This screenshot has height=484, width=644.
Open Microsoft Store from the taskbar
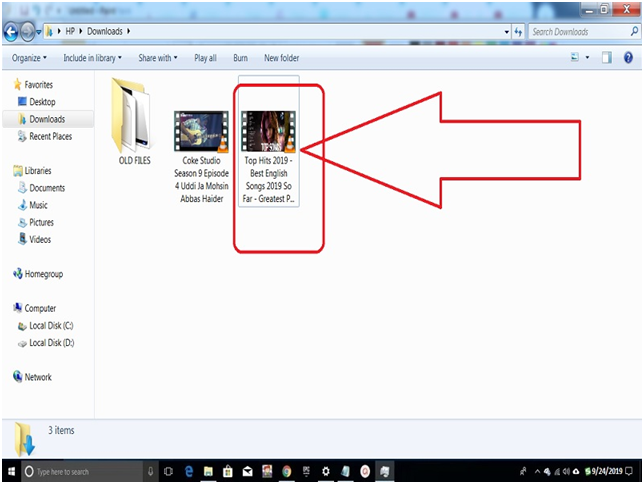pos(228,471)
